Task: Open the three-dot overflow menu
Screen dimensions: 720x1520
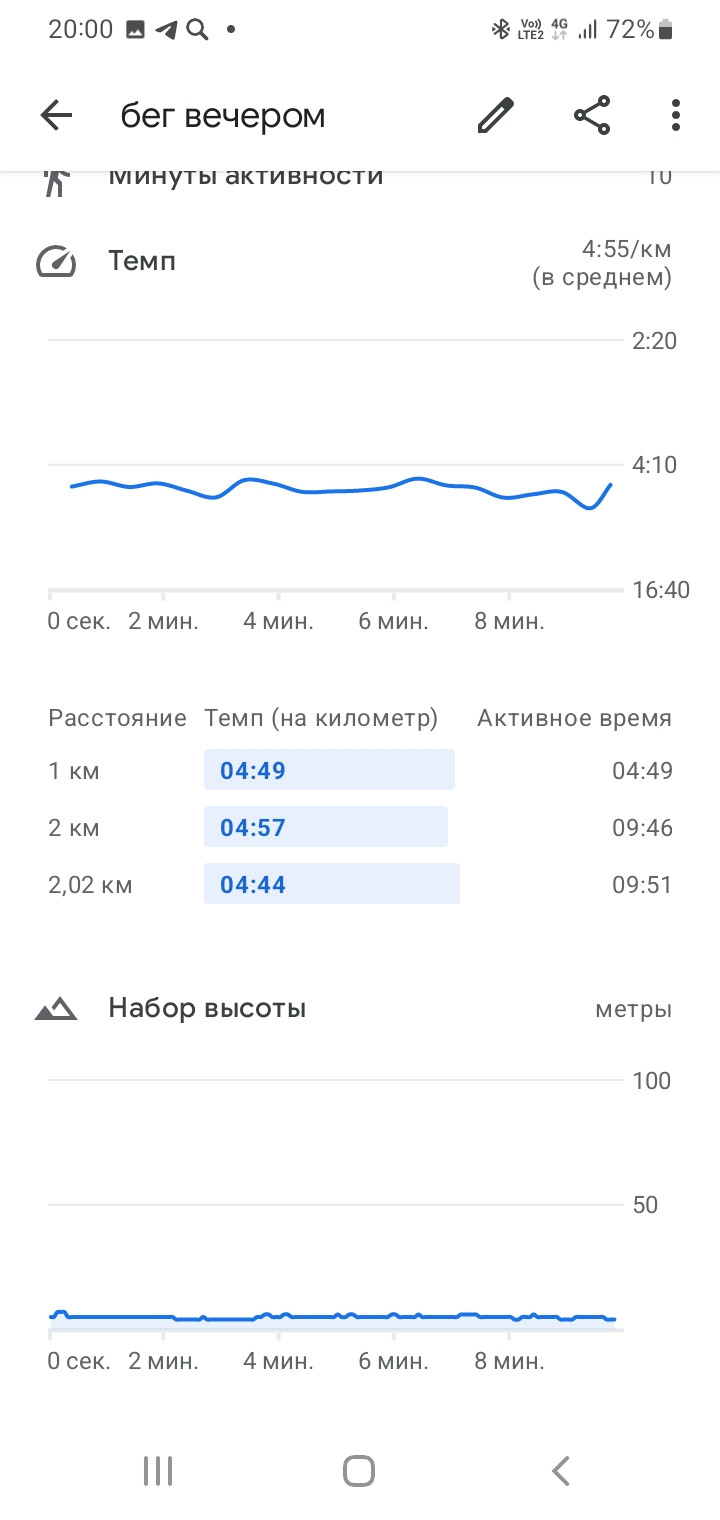Action: [676, 116]
